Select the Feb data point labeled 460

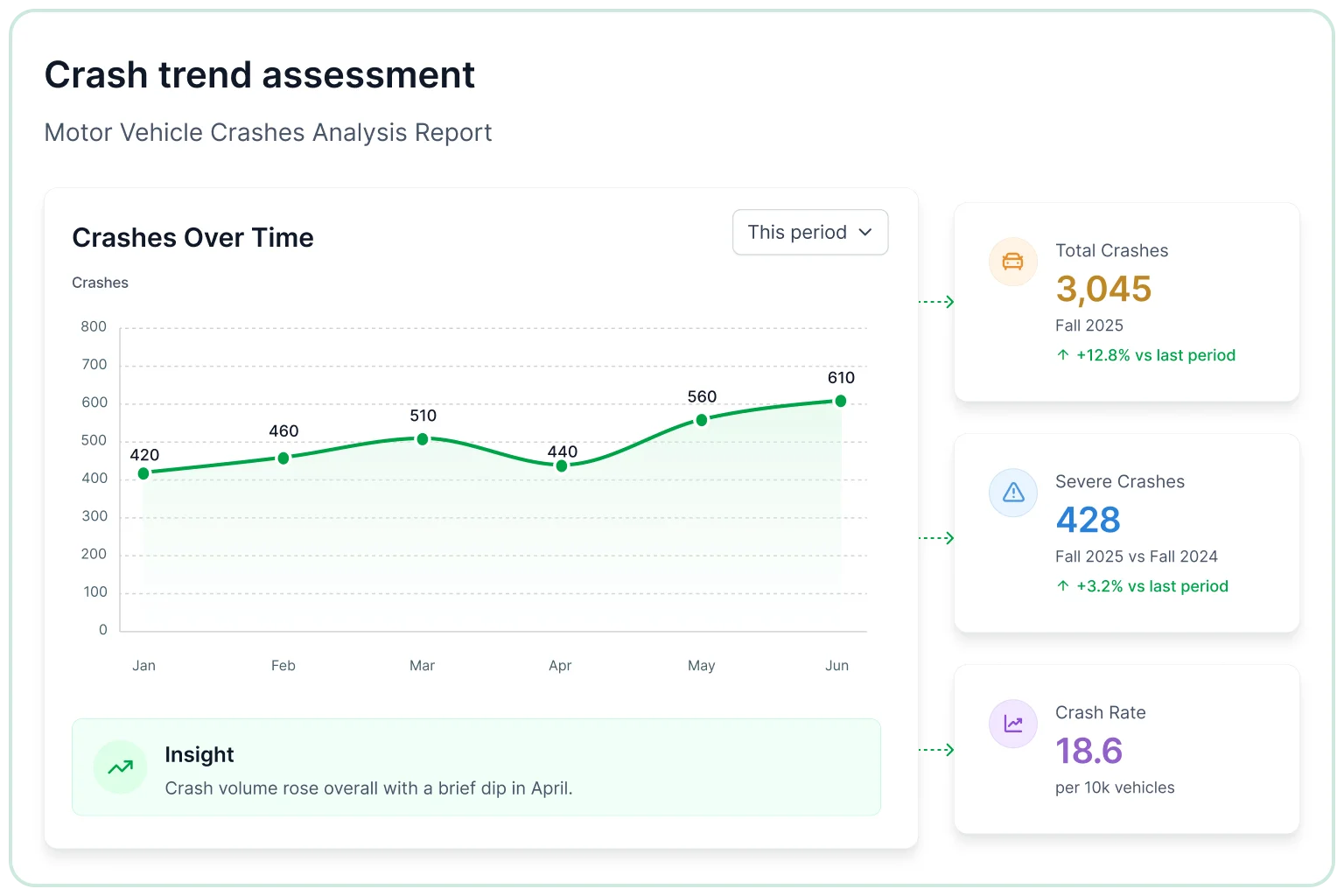283,458
